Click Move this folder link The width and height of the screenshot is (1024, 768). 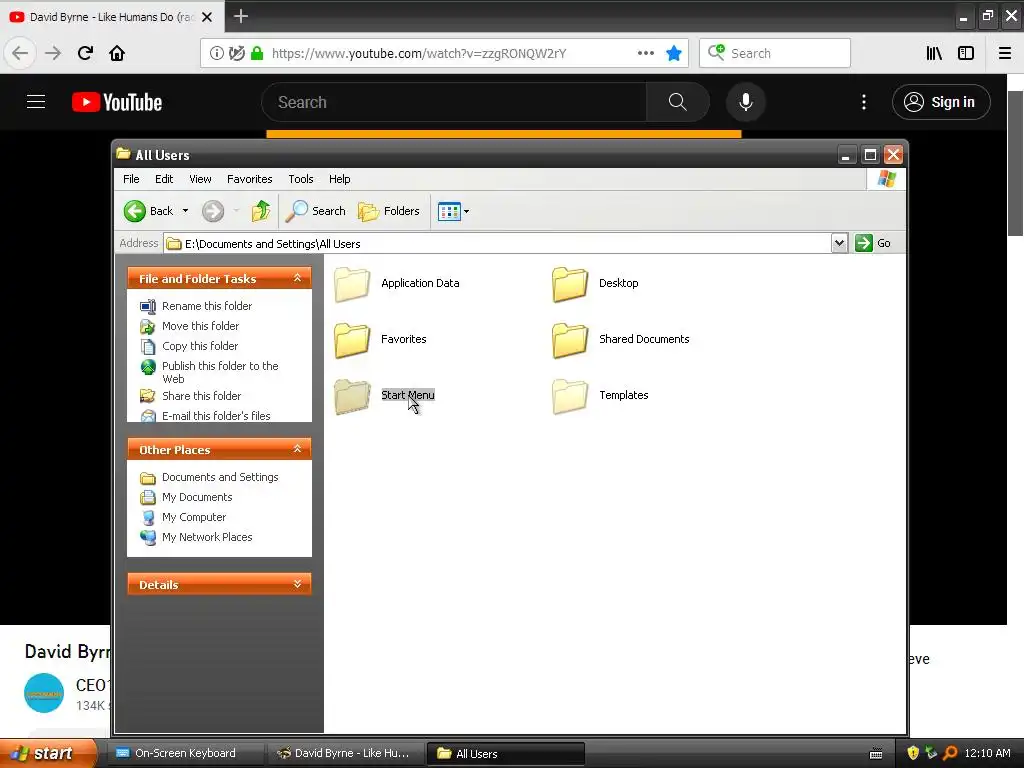click(200, 326)
